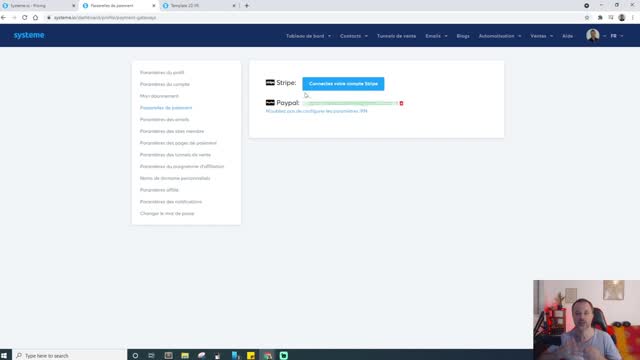Expand the Automatisation dropdown menu
Screen dimensions: 640x360
point(500,36)
